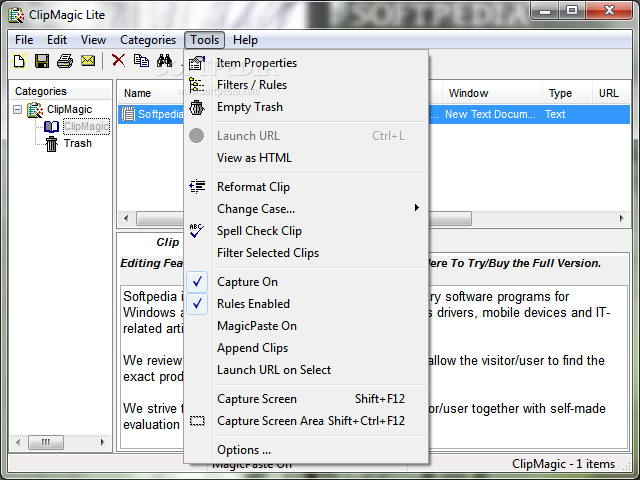The height and width of the screenshot is (480, 640).
Task: Click the Empty Trash bin icon in menu
Action: 197,107
